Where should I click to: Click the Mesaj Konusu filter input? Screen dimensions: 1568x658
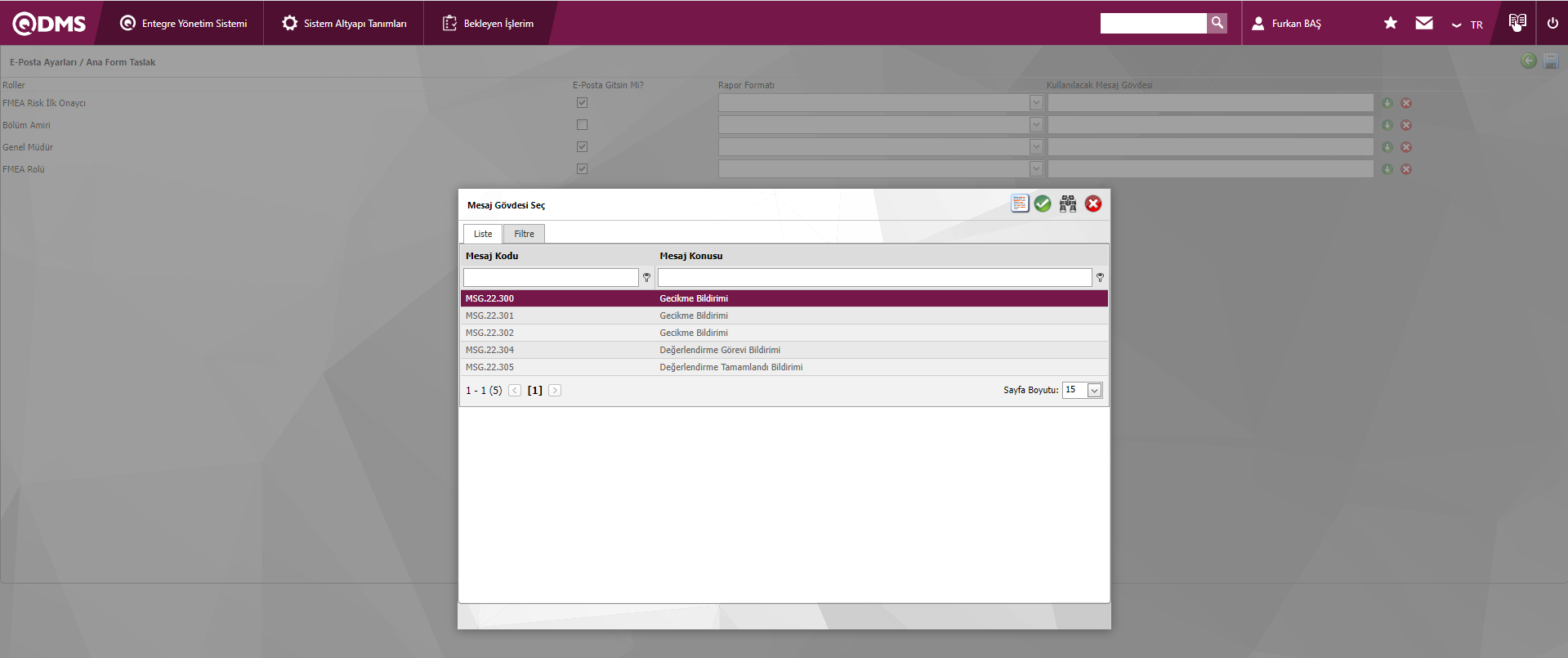click(874, 278)
